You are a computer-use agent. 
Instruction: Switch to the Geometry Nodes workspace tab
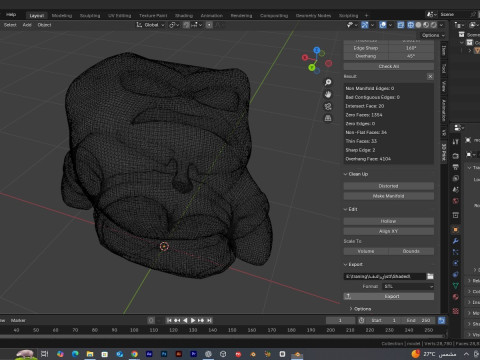click(313, 15)
